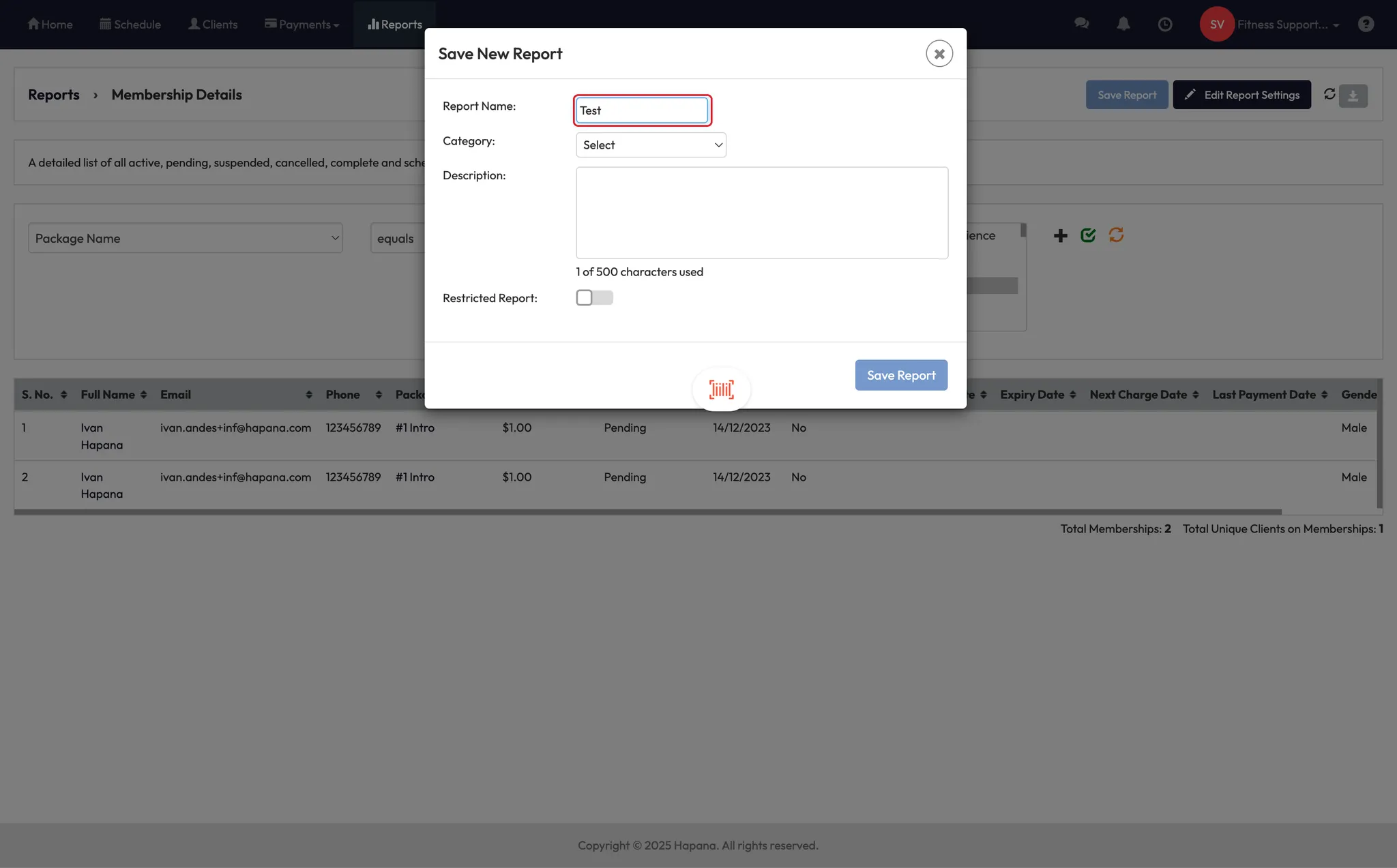Click the green apply filter check icon
This screenshot has height=868, width=1397.
[1088, 235]
